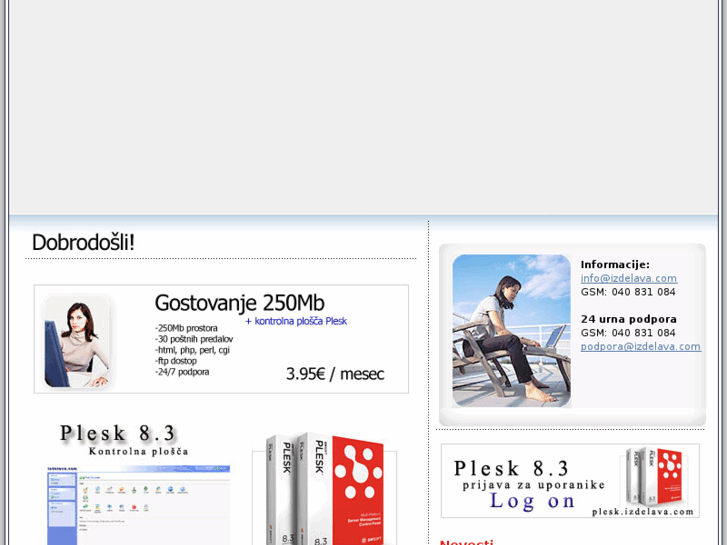The image size is (727, 545).
Task: Click the Gostovanje 250Mb hosting banner heading
Action: tap(239, 303)
